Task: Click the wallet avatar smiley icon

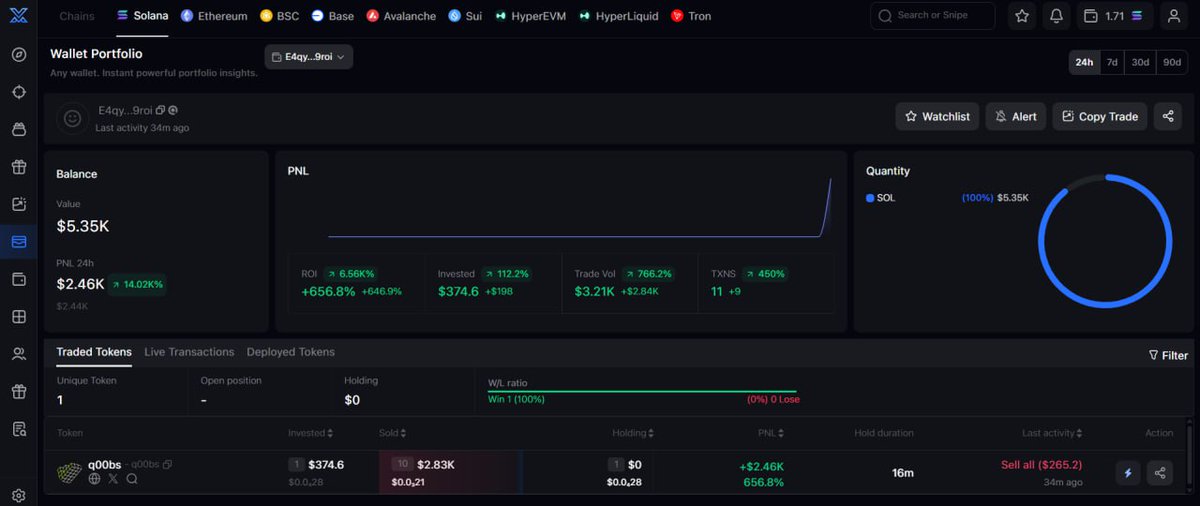Action: coord(72,118)
